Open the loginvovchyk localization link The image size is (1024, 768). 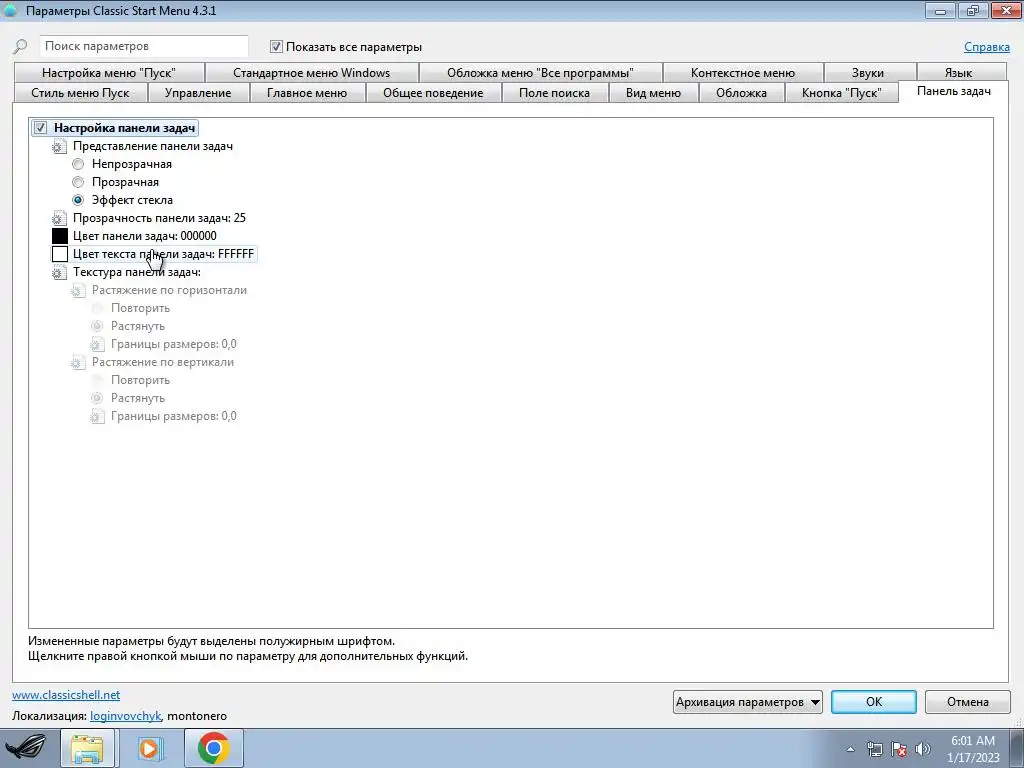(125, 716)
